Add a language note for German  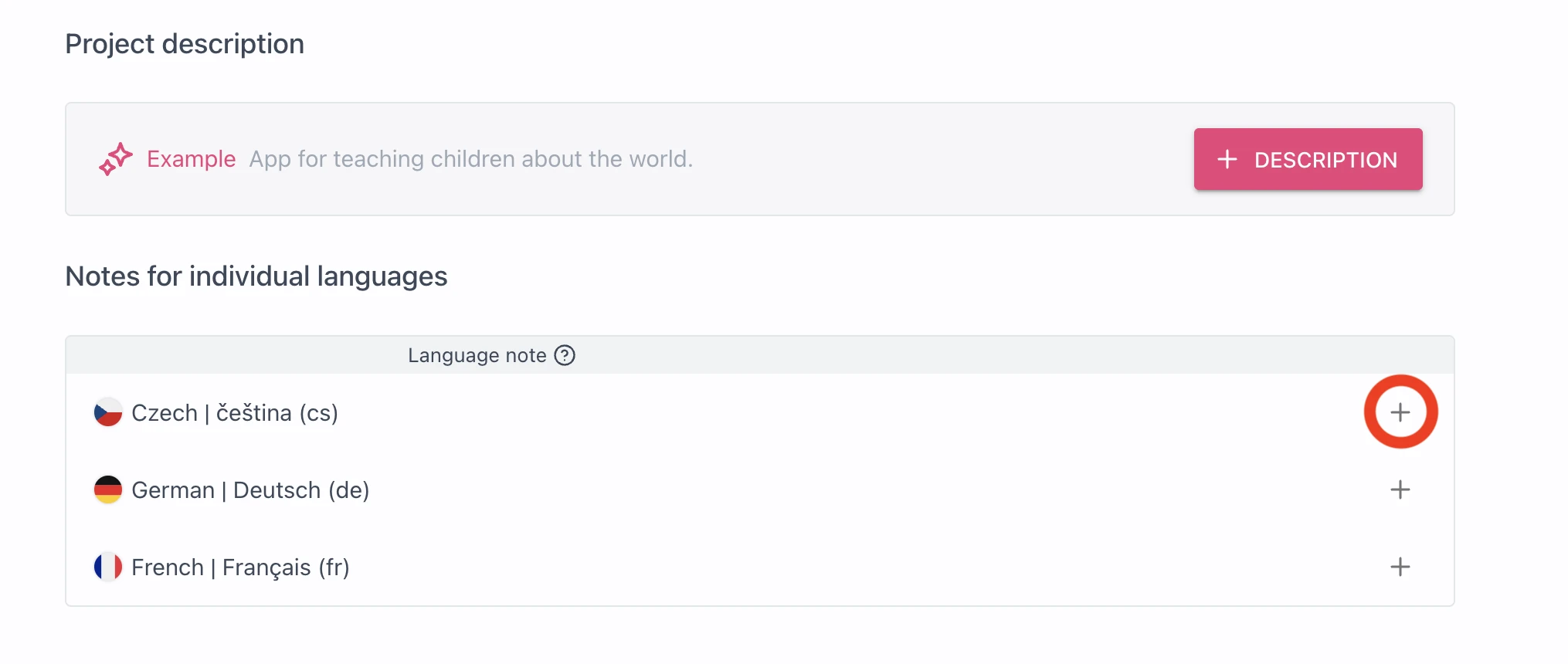[1400, 490]
